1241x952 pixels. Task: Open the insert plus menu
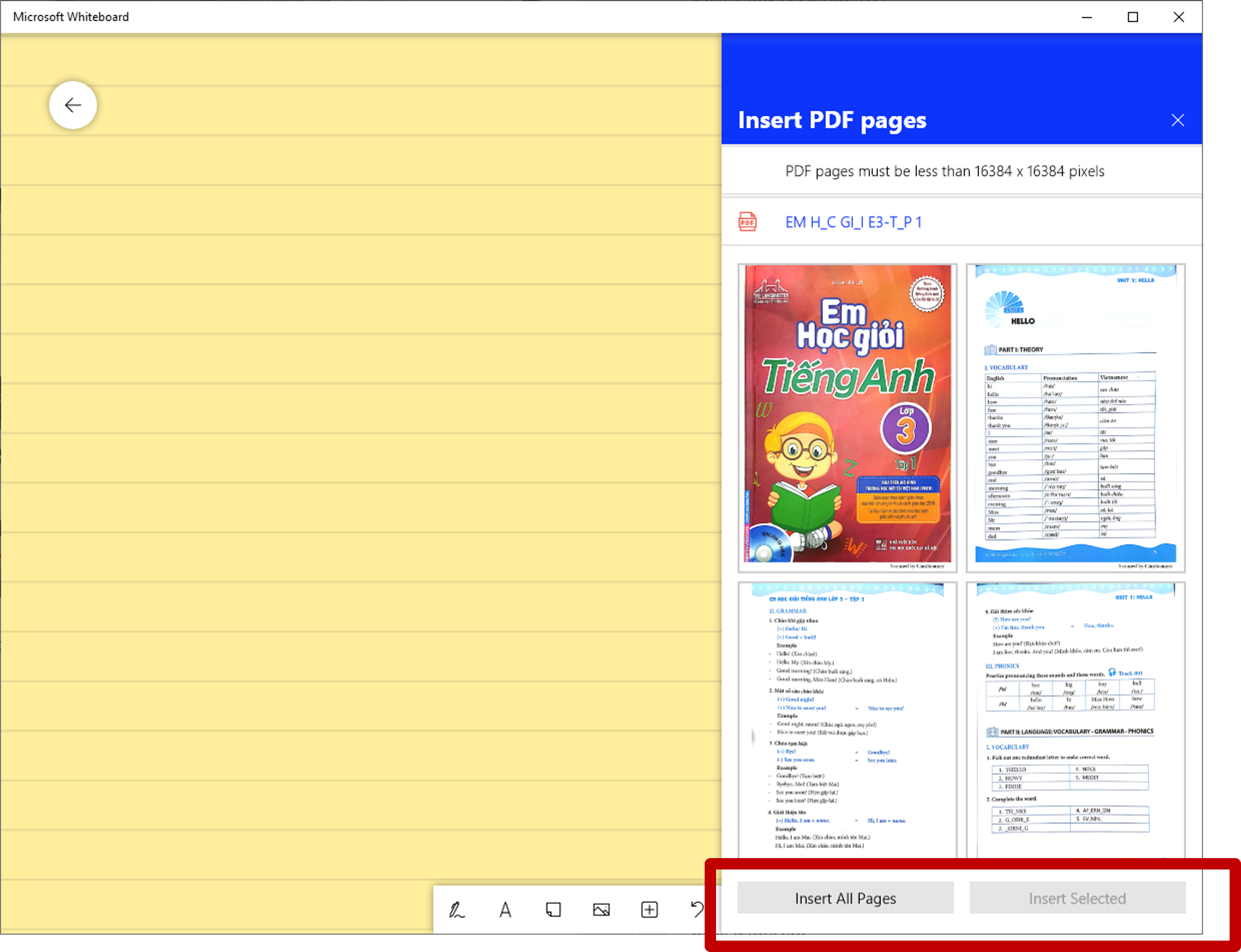click(x=649, y=910)
